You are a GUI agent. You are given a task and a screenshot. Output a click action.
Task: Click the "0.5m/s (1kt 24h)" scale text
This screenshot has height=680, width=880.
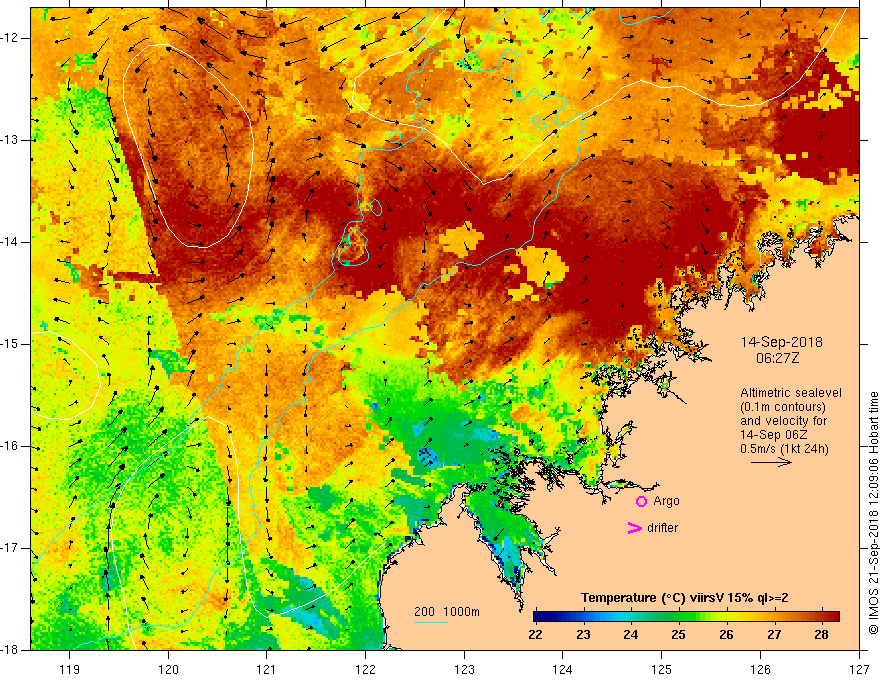coord(784,449)
